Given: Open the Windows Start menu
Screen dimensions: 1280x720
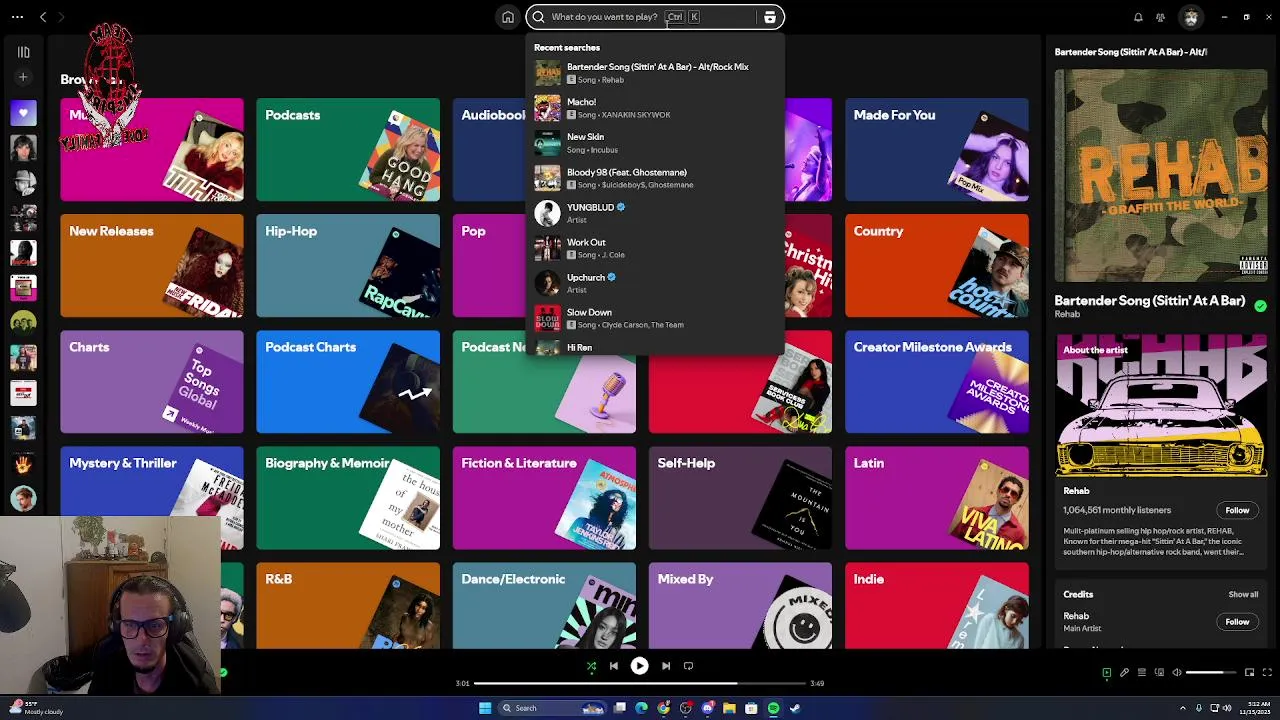Looking at the screenshot, I should (485, 708).
